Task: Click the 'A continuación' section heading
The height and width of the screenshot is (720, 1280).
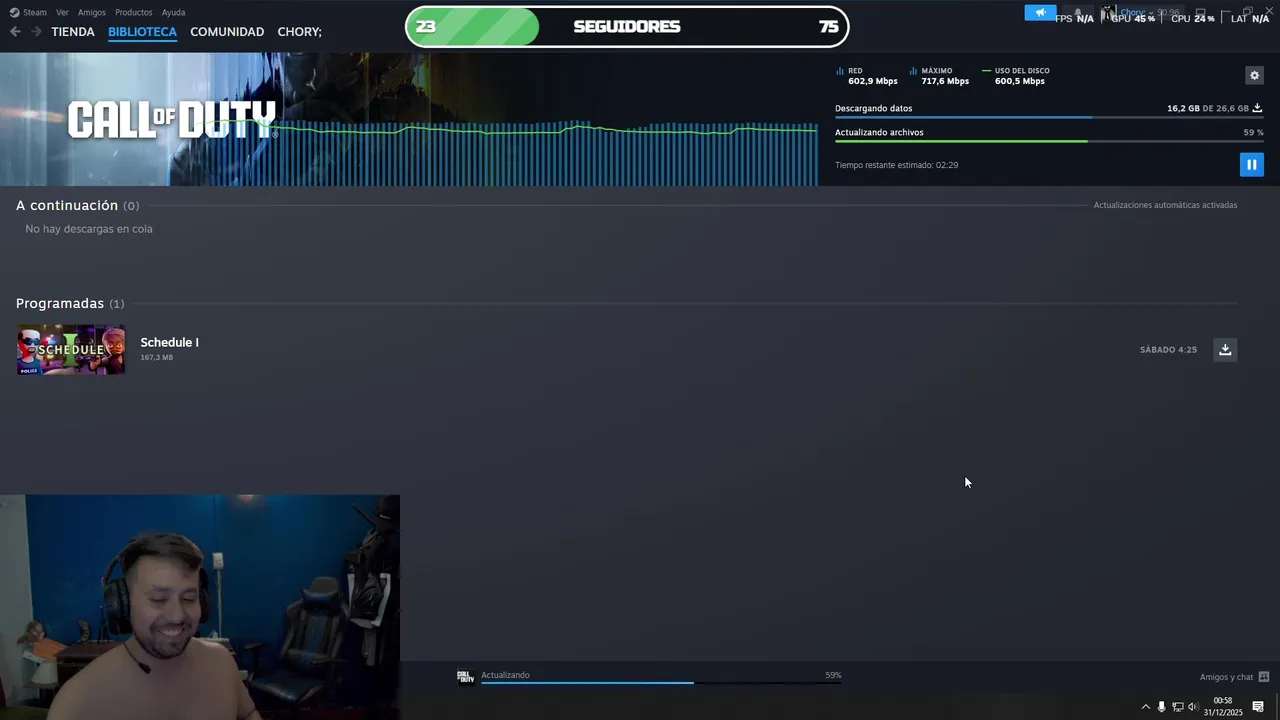Action: pos(67,205)
